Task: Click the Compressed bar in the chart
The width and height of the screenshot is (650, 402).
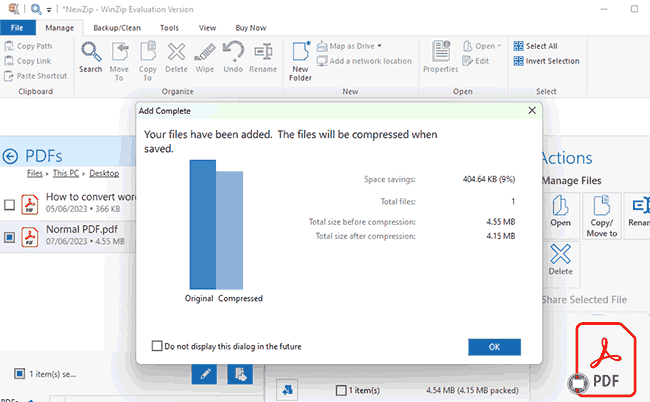Action: (230, 230)
